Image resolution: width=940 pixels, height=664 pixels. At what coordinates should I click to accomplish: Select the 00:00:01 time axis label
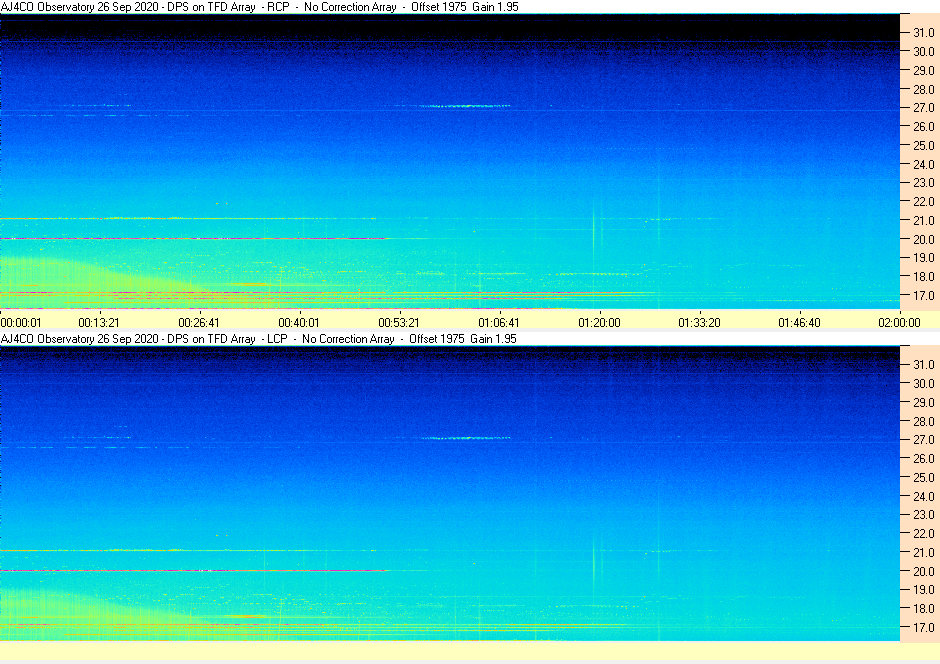pyautogui.click(x=21, y=322)
